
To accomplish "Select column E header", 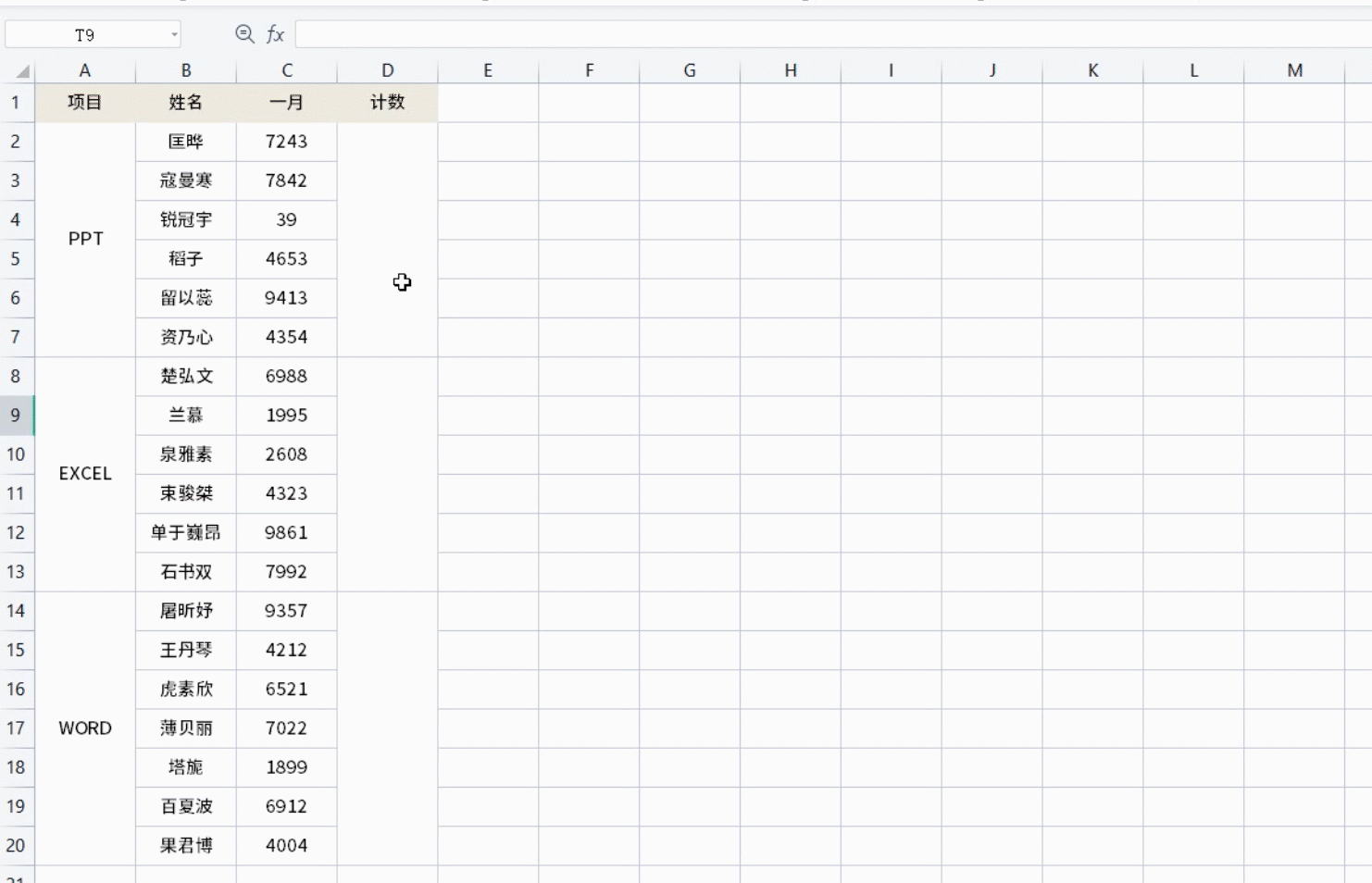I will [x=488, y=70].
